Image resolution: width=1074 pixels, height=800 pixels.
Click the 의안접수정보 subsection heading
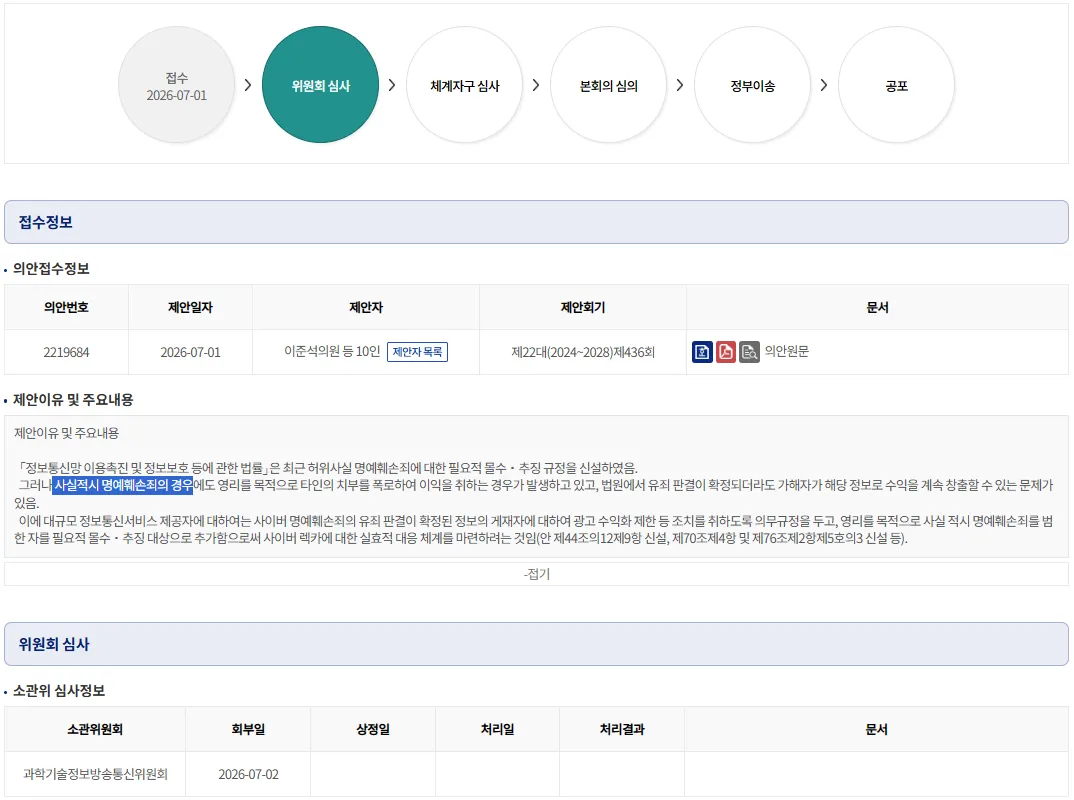pos(51,268)
